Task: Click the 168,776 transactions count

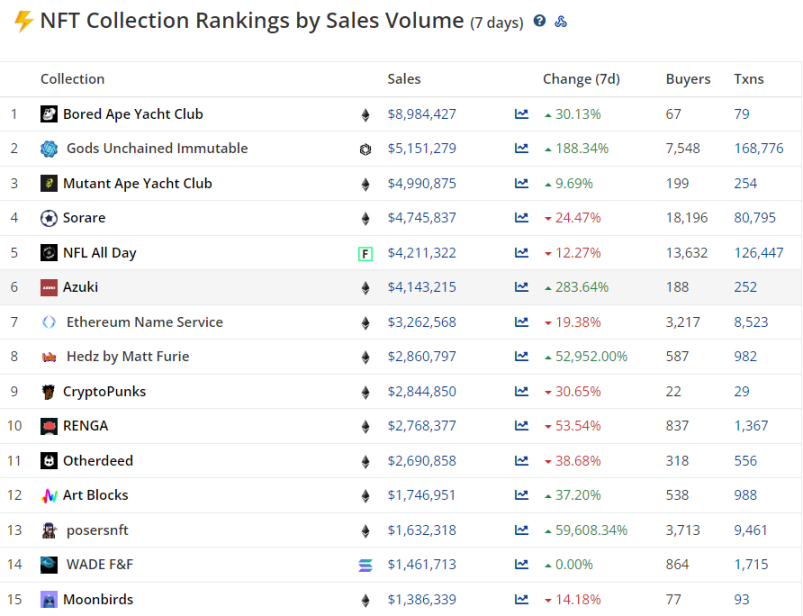Action: (x=758, y=148)
